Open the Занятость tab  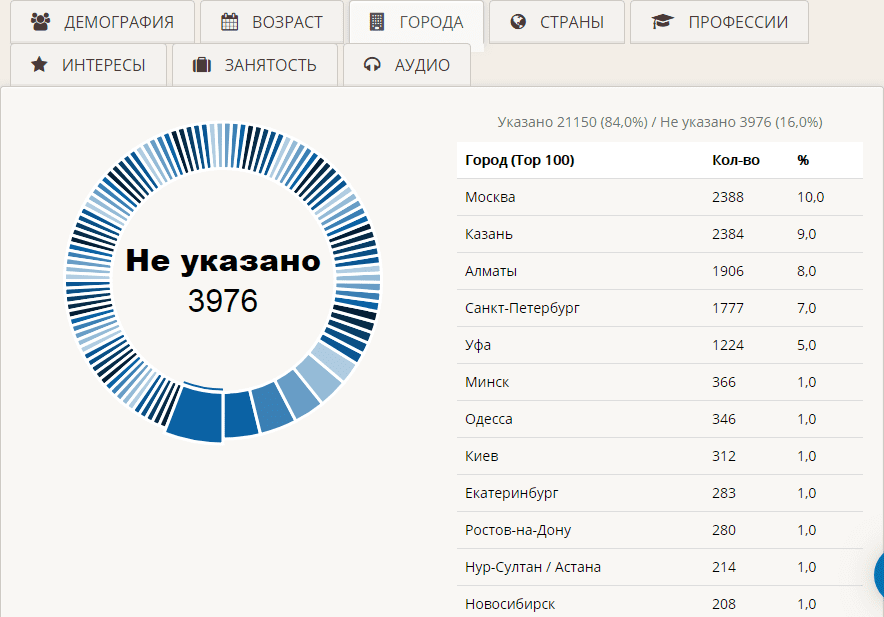(254, 63)
